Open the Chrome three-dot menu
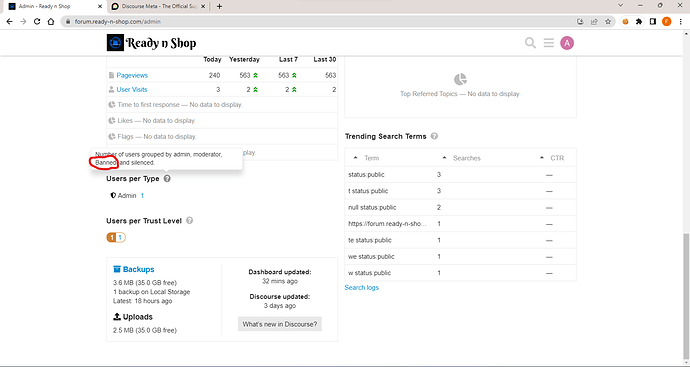690x367 pixels. [x=680, y=21]
